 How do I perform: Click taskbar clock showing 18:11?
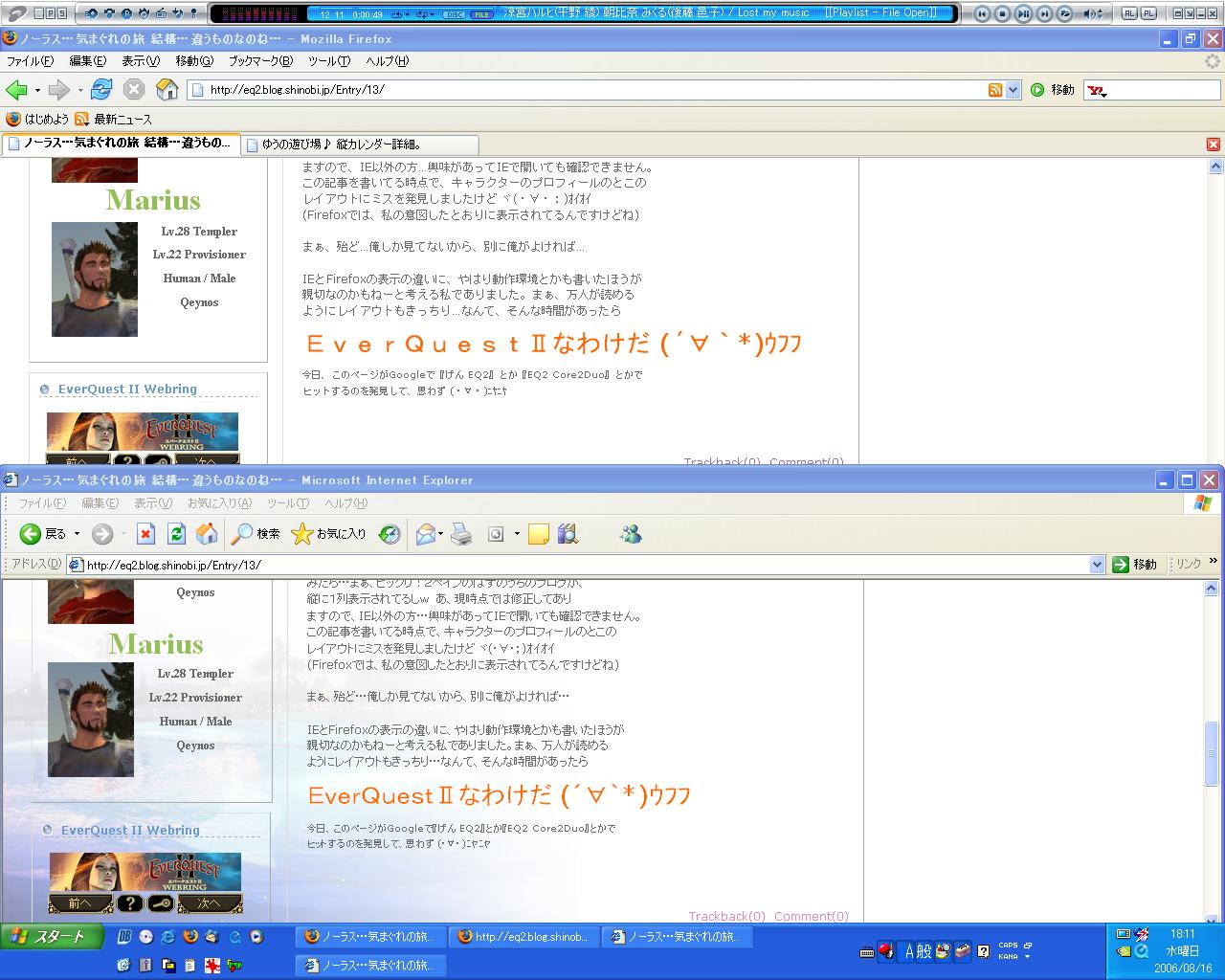(1183, 934)
